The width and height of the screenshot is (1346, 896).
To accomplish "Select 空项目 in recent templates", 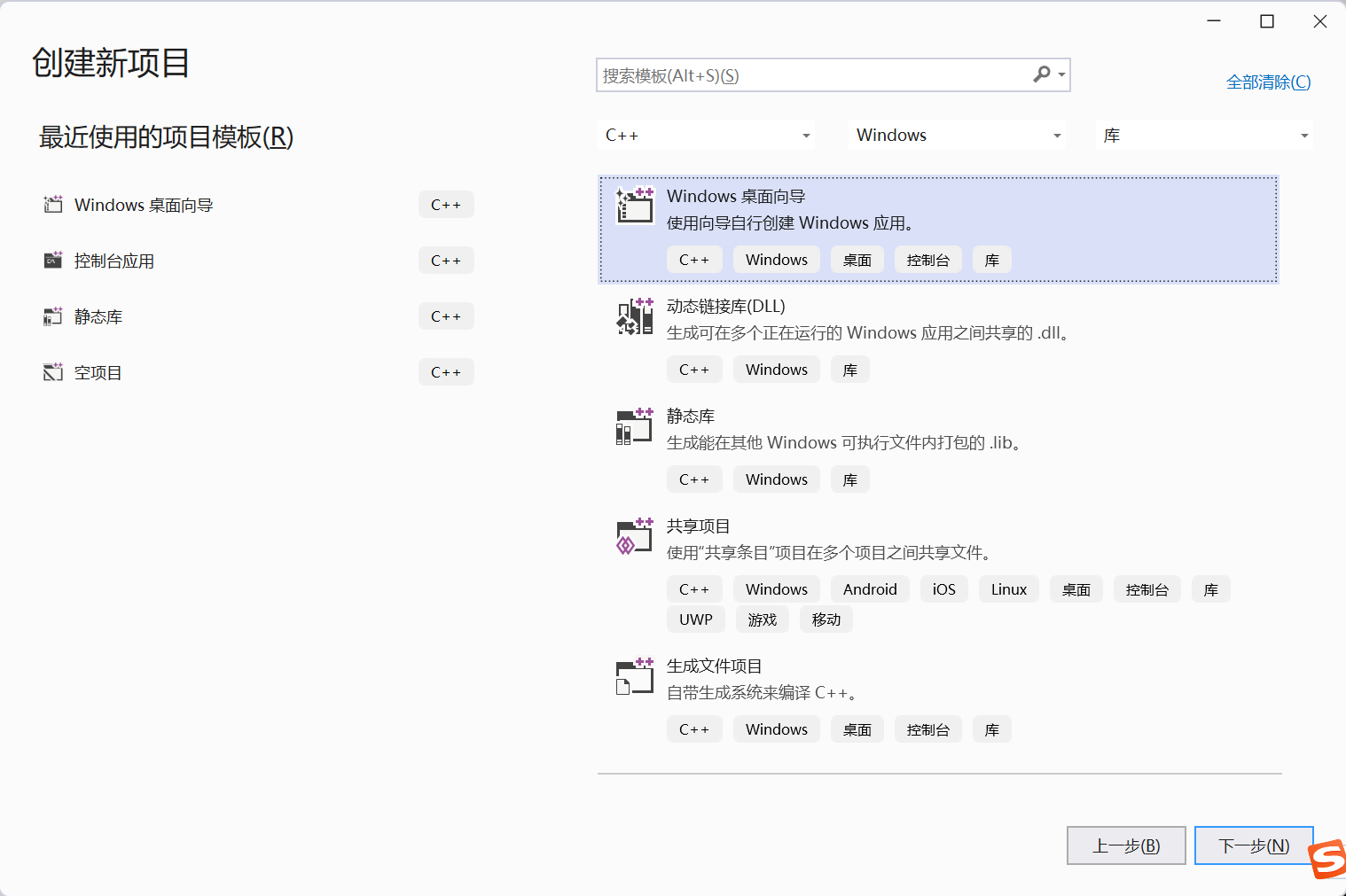I will pos(258,372).
